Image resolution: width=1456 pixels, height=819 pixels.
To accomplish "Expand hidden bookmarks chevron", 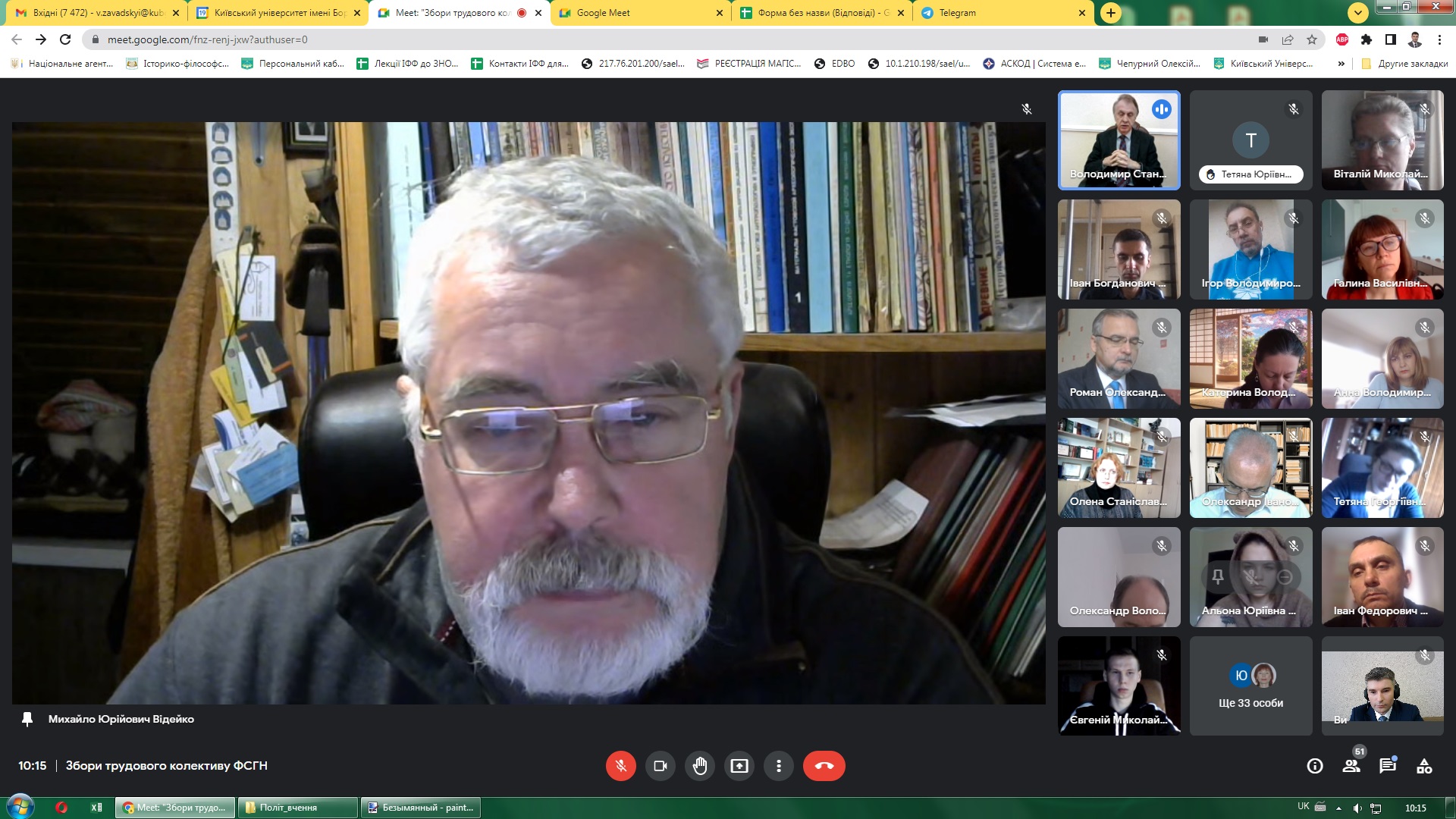I will (x=1341, y=64).
